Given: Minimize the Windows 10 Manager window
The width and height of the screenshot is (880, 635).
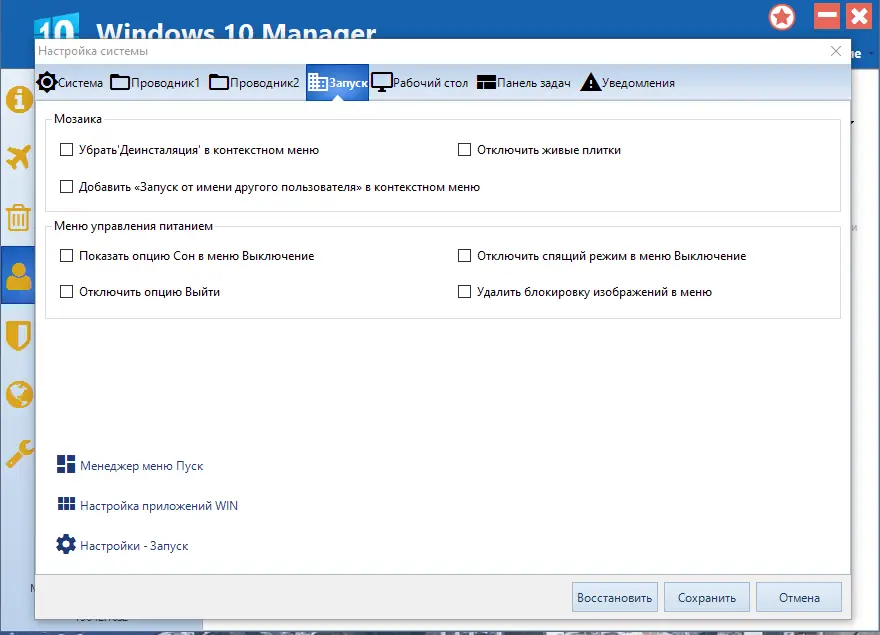Looking at the screenshot, I should (x=827, y=16).
